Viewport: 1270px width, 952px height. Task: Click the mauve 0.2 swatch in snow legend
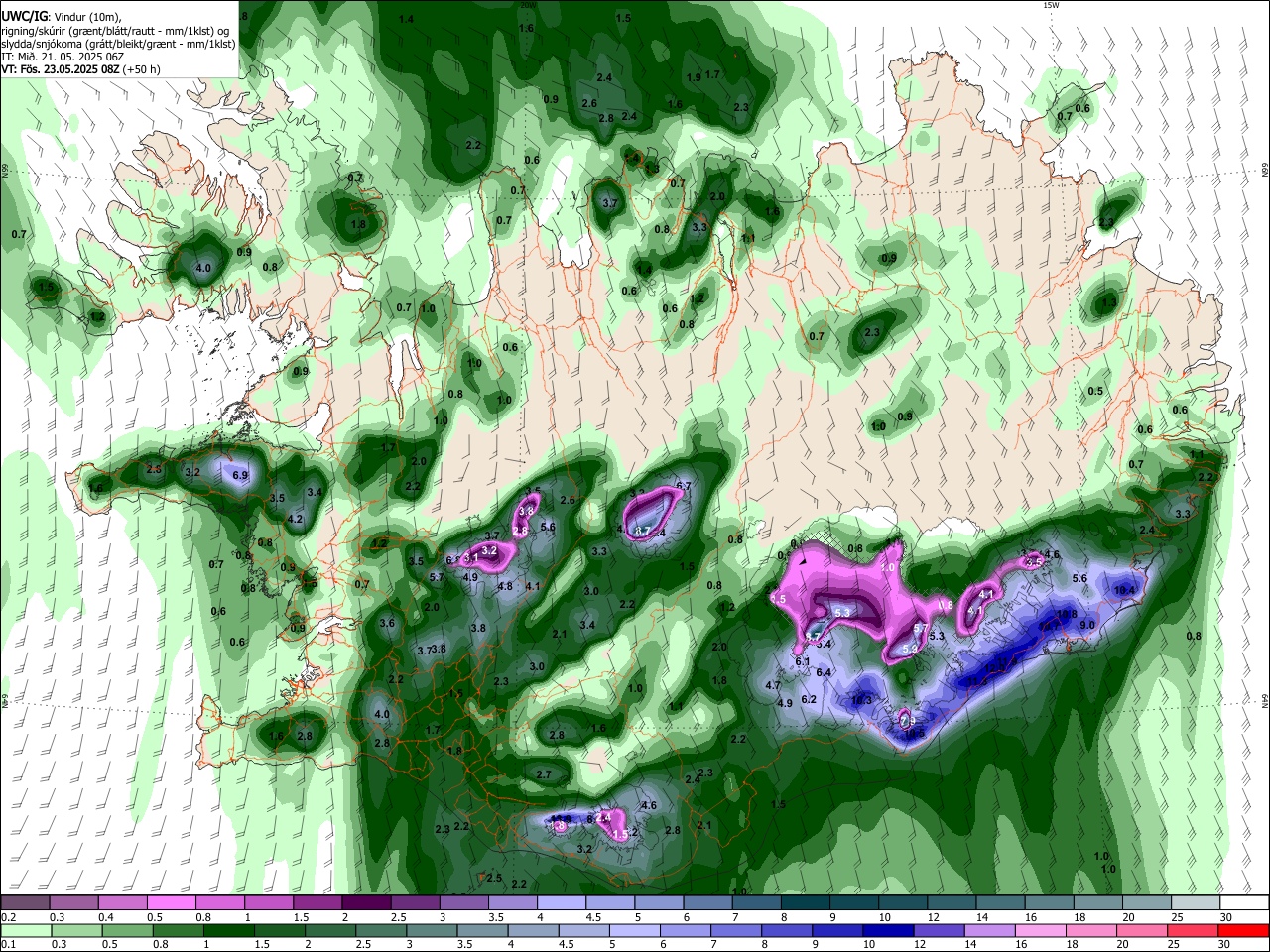click(25, 903)
